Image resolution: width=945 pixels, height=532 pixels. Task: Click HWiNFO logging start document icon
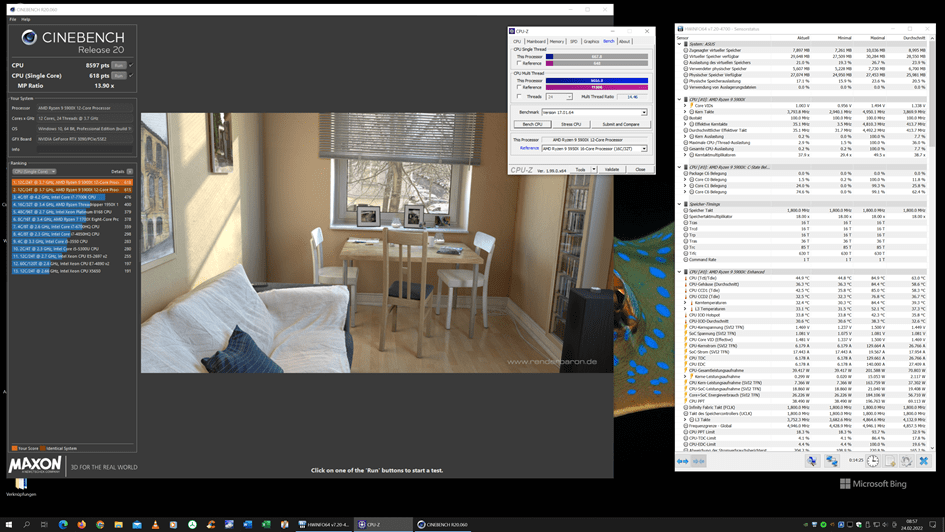890,461
